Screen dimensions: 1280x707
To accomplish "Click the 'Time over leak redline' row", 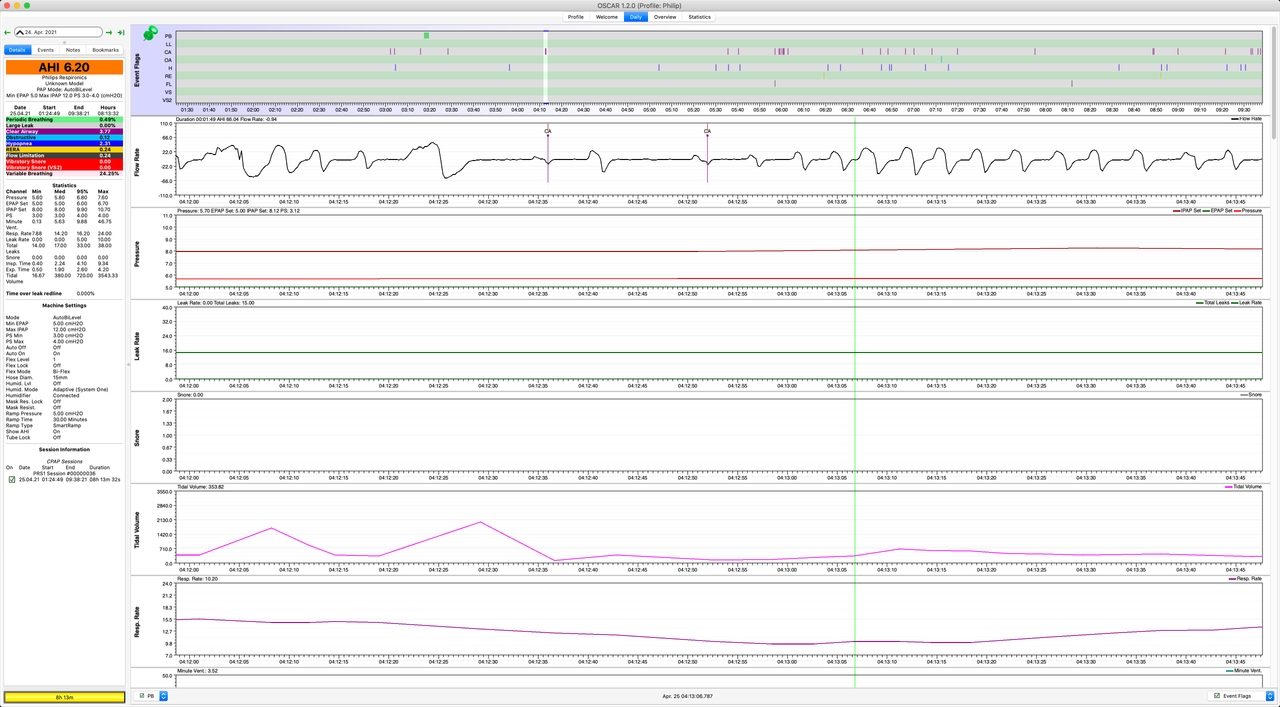I will (64, 292).
